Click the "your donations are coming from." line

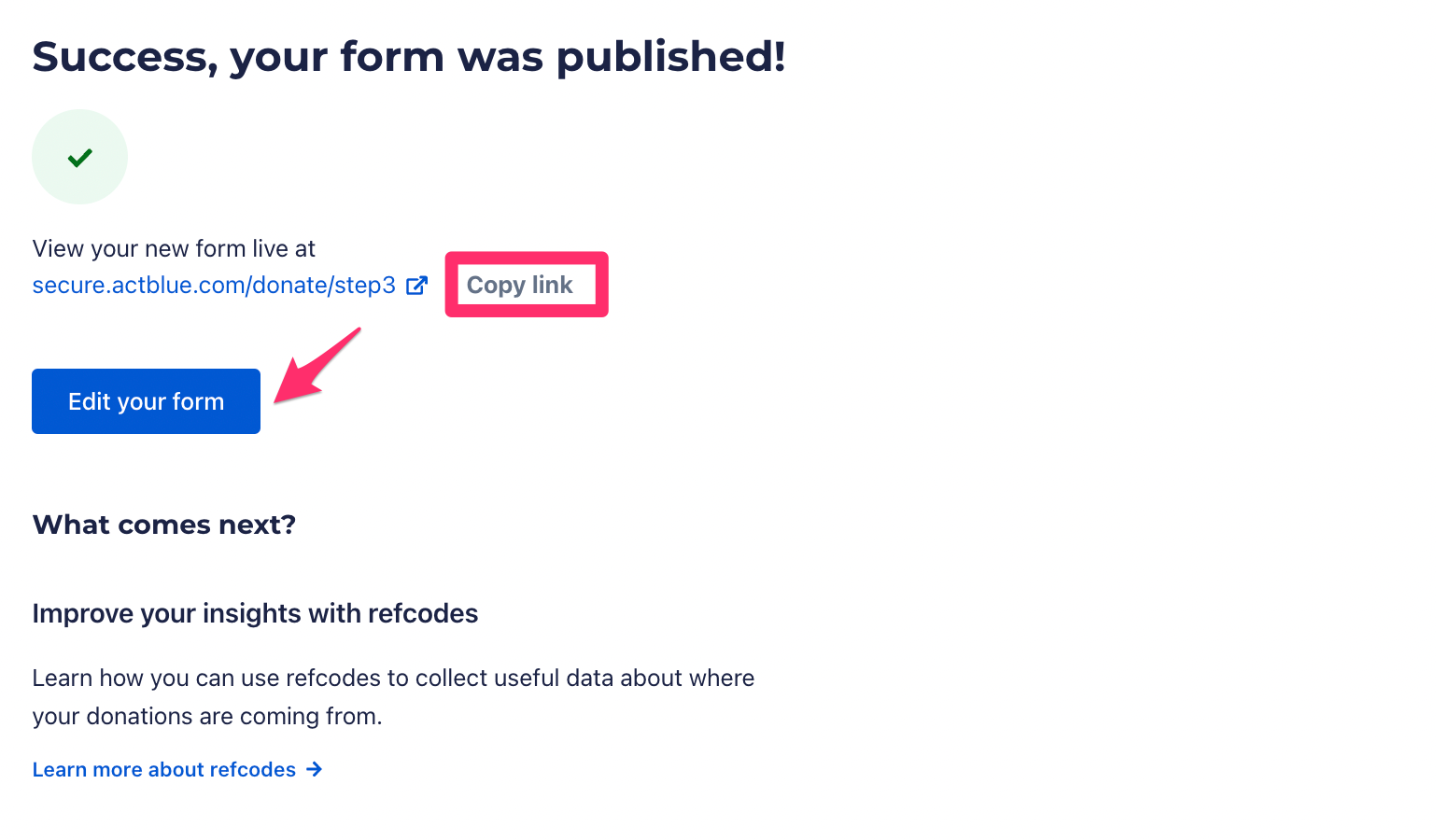tap(207, 716)
